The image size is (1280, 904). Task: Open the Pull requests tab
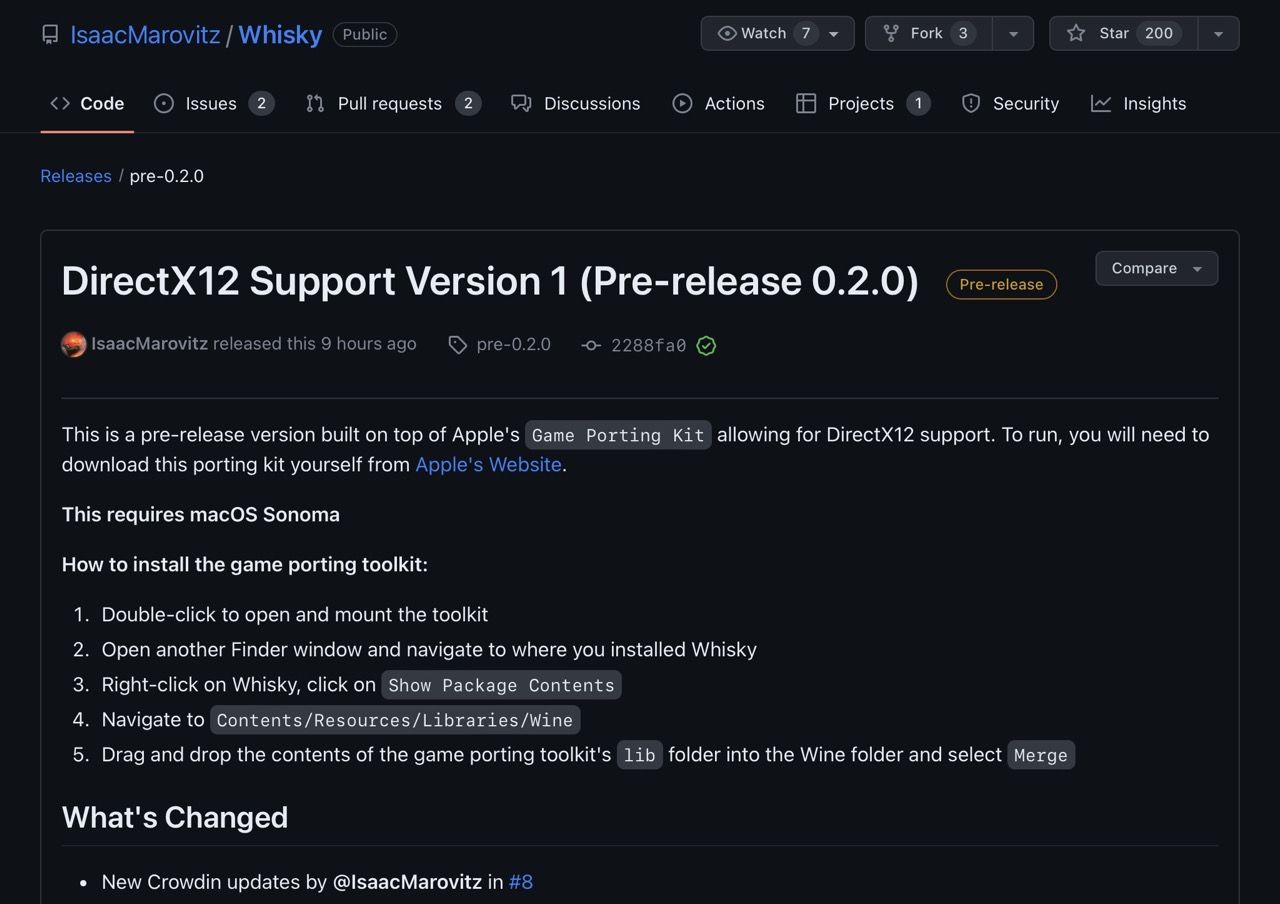tap(392, 103)
